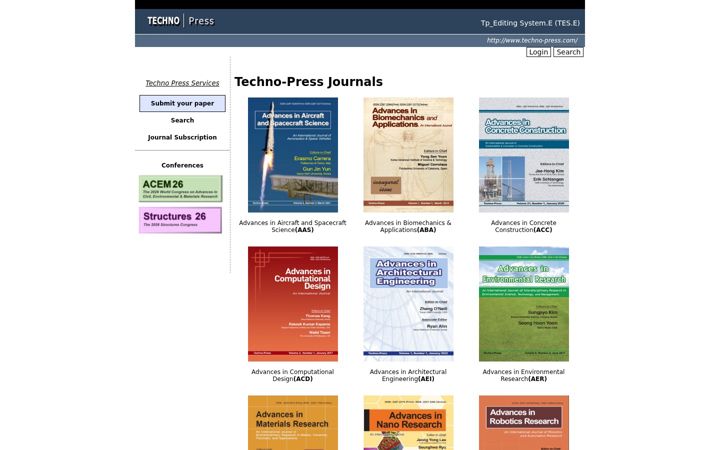This screenshot has height=450, width=720.
Task: Click the (ABA) journal title caption
Action: [x=408, y=226]
